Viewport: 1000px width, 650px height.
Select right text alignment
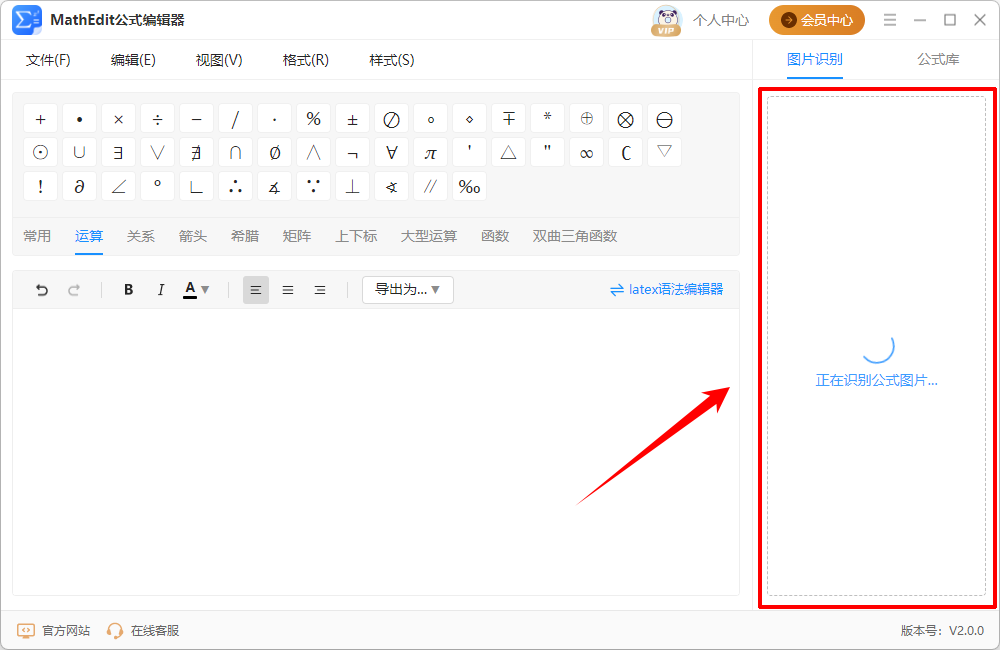click(320, 290)
